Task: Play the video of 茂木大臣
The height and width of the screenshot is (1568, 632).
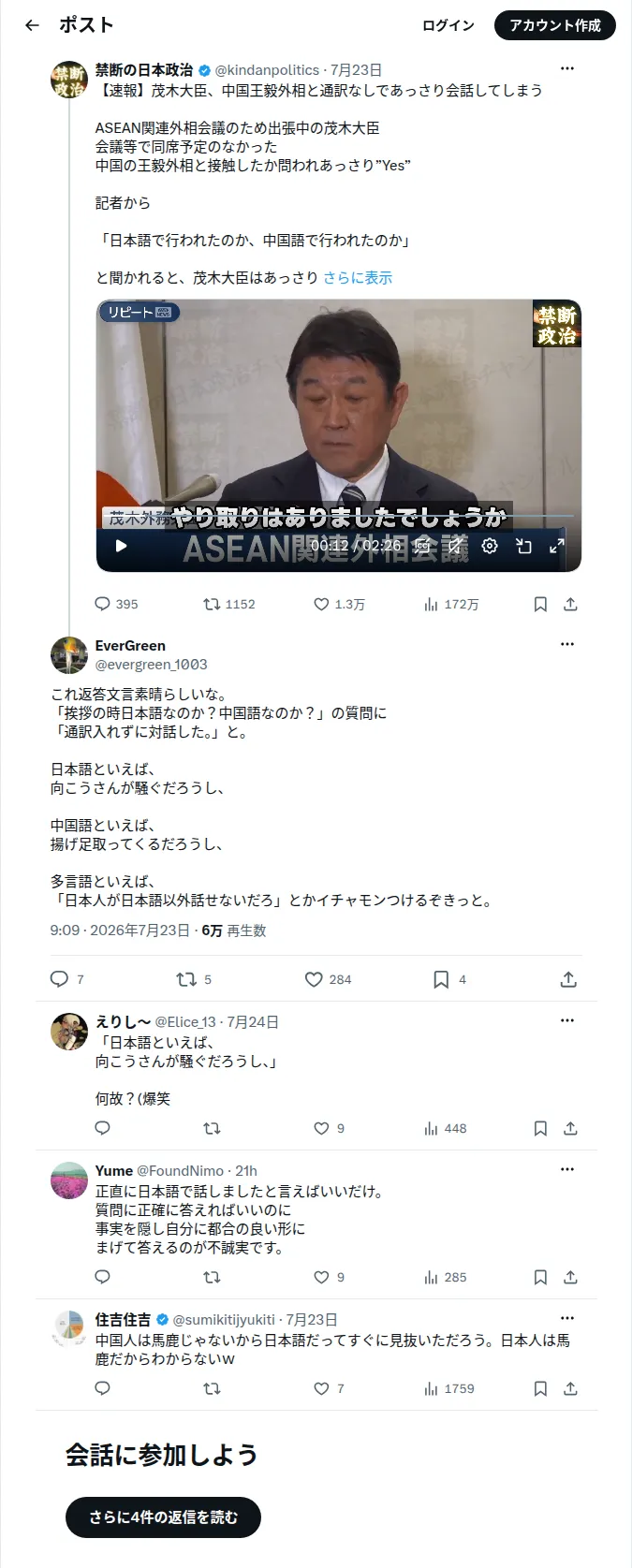Action: (x=121, y=546)
